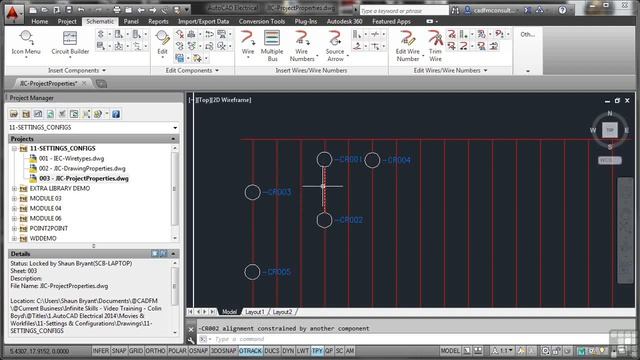
Task: Toggle SNAP mode in status bar
Action: click(119, 351)
